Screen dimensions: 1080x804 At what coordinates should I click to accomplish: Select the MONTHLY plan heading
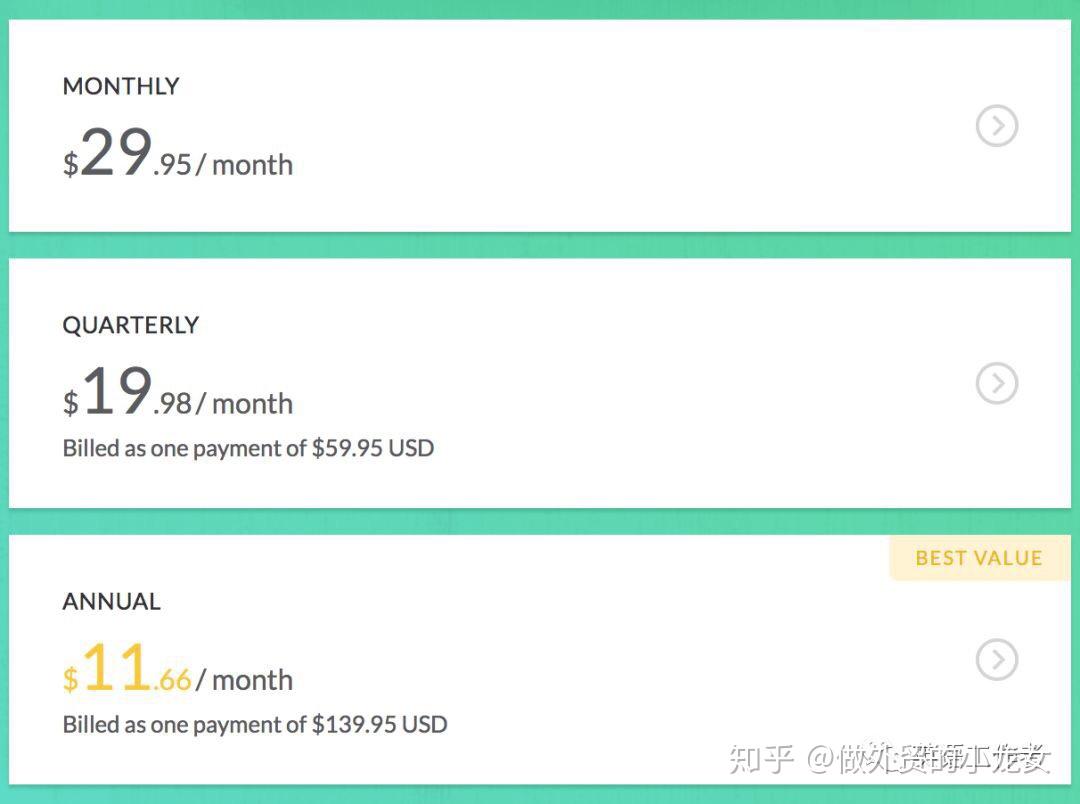(121, 86)
